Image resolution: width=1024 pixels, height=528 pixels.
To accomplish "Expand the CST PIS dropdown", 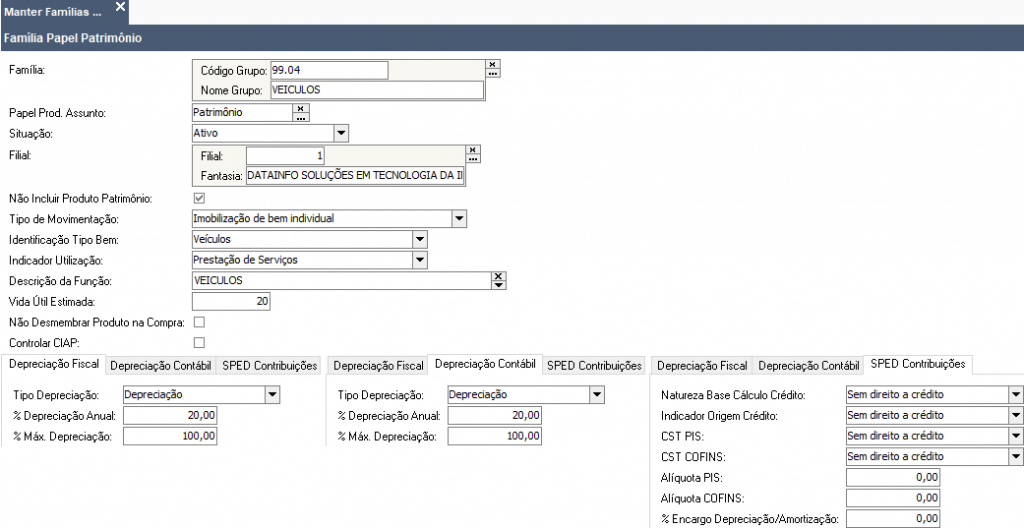I will tap(1016, 436).
